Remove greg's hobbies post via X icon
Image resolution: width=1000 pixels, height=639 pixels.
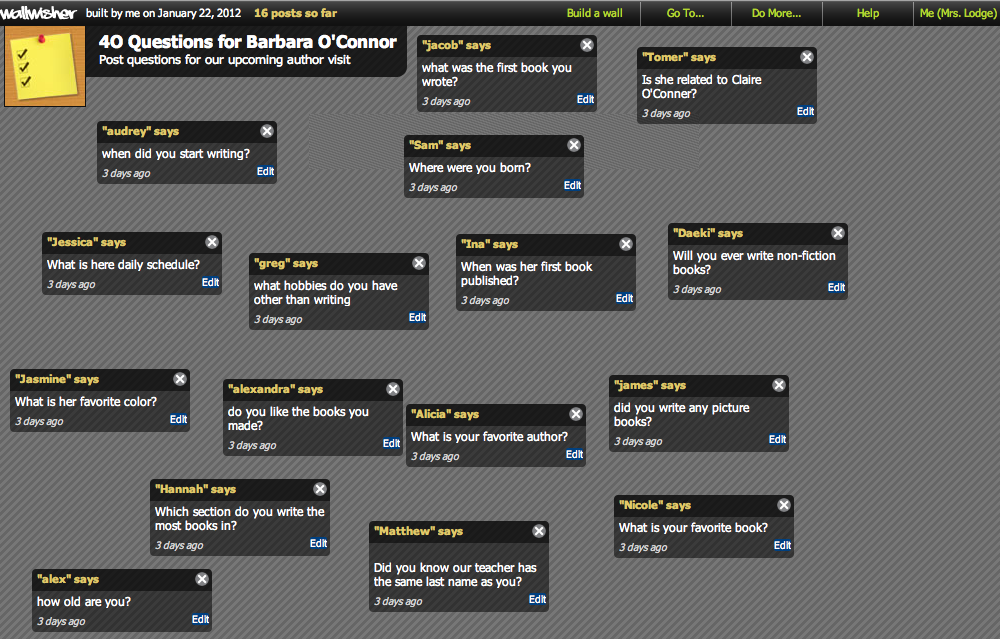[x=419, y=263]
